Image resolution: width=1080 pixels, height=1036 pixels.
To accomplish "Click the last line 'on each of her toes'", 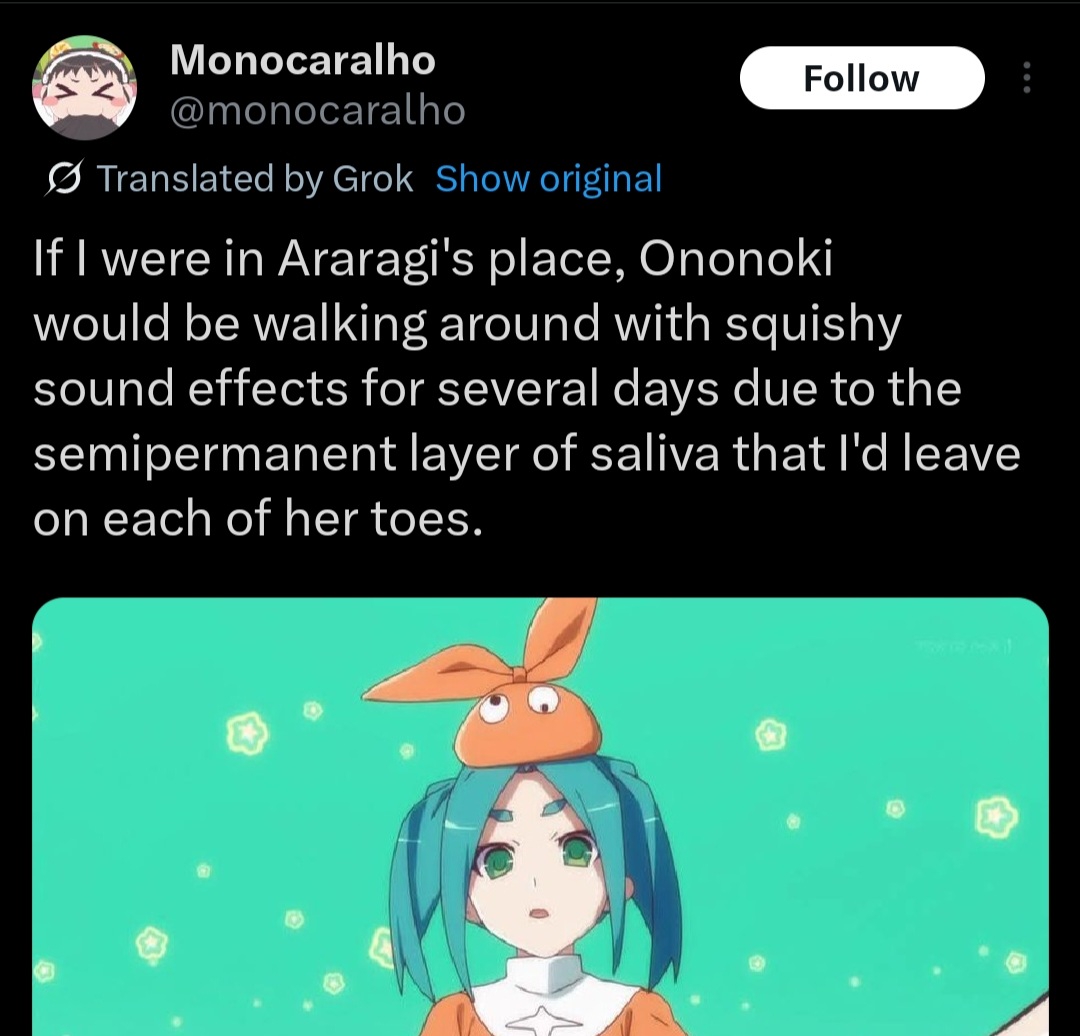I will tap(256, 519).
